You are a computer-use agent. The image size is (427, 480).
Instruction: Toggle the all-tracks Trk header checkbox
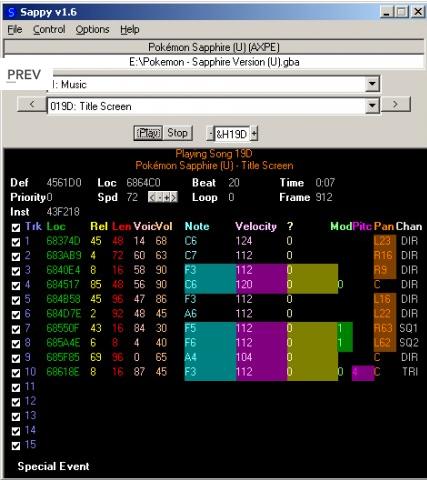[16, 227]
